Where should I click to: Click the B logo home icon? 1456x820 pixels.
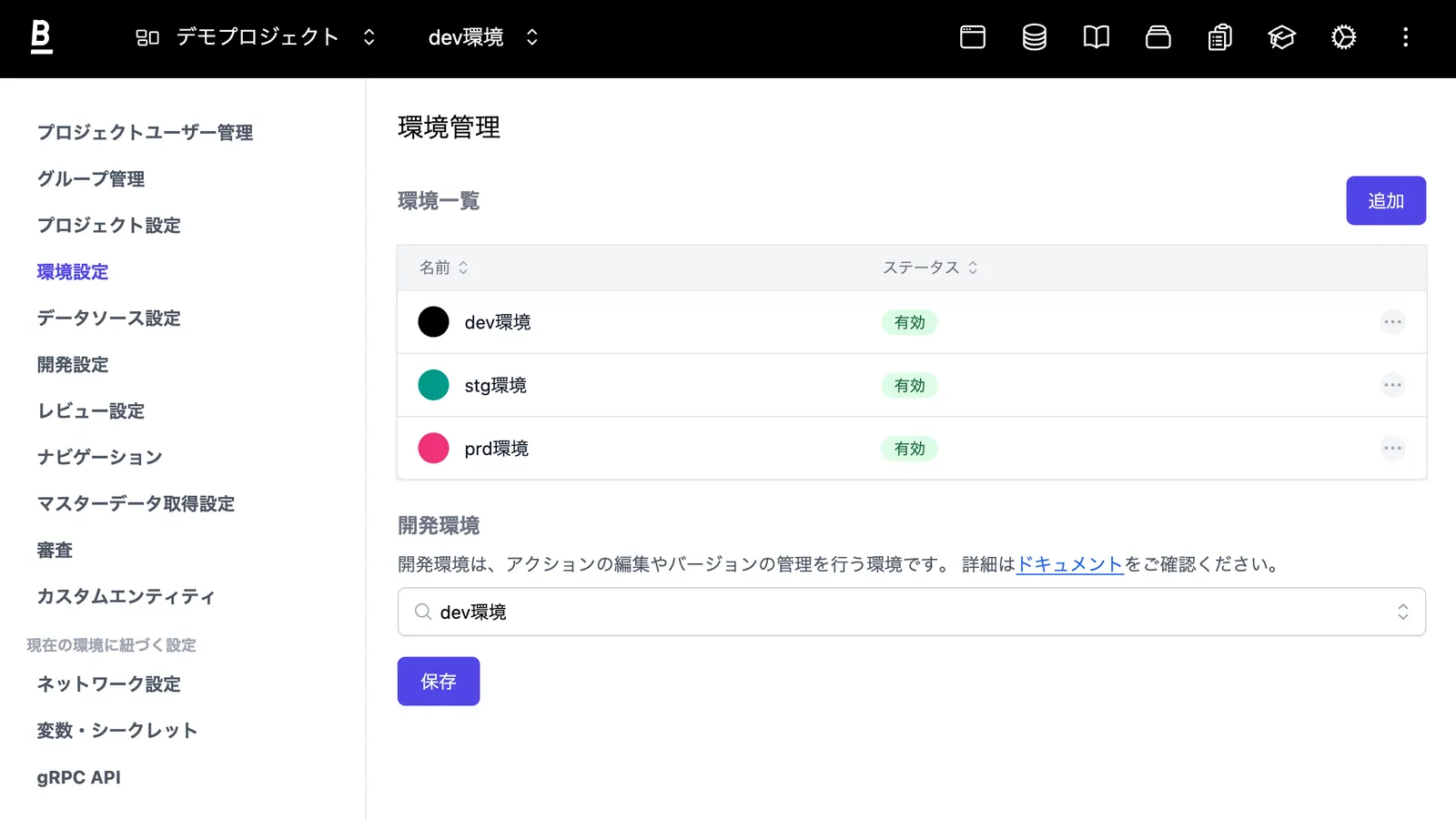[41, 37]
